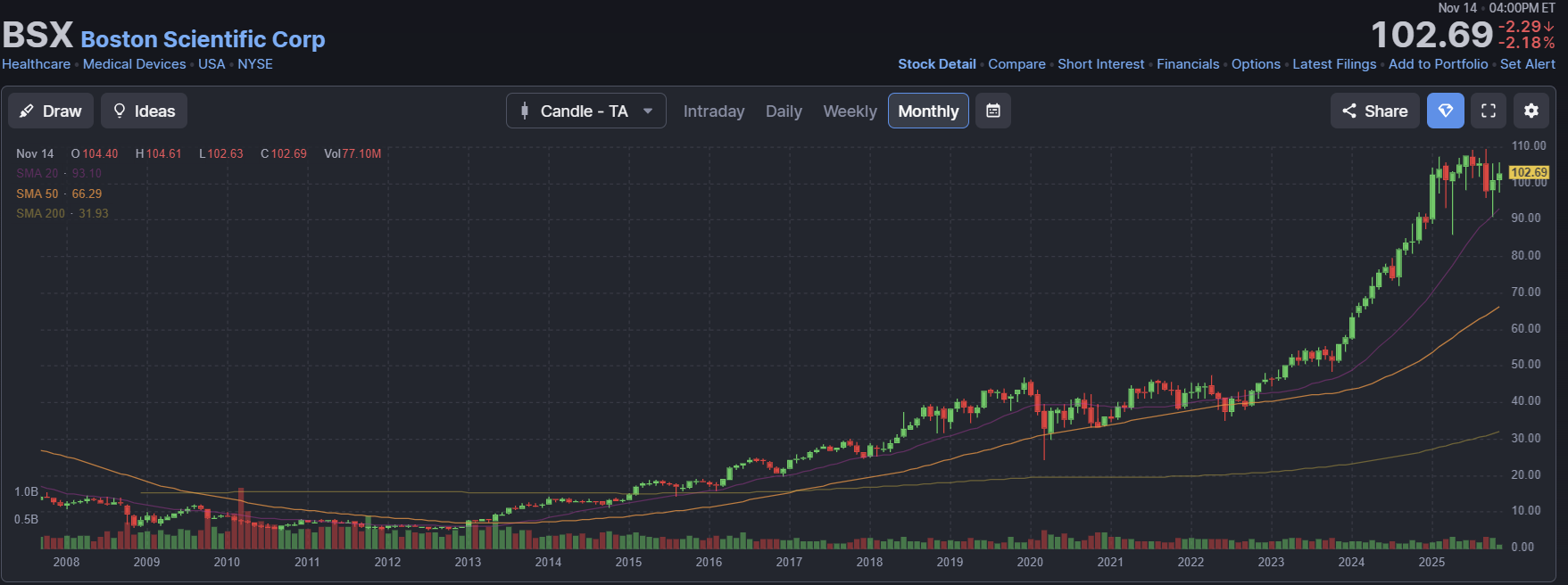Click the -2.18% change value

pyautogui.click(x=1526, y=43)
